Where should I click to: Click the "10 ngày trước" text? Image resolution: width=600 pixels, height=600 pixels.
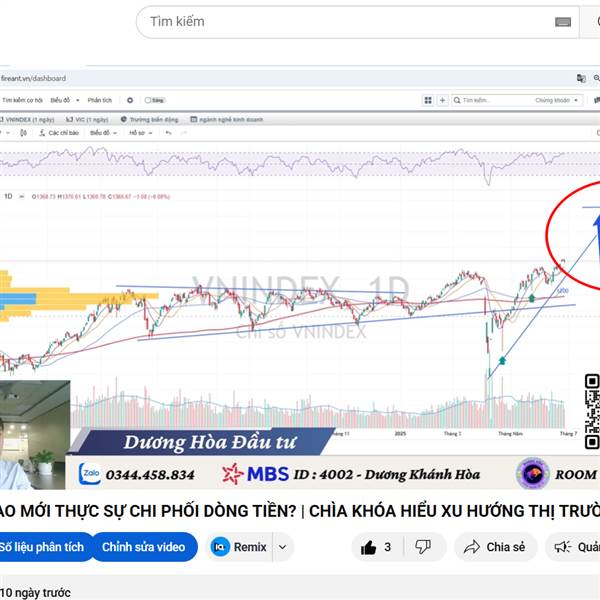(x=36, y=593)
